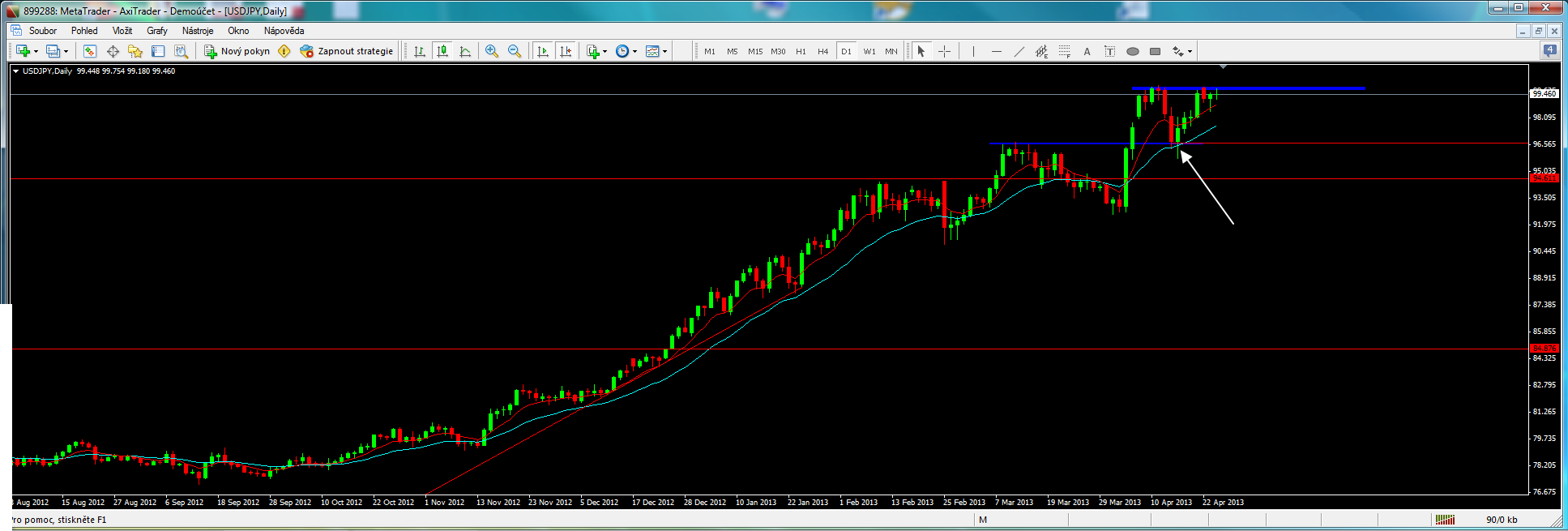Open the Navigator folder-star icon
The width and height of the screenshot is (1568, 531).
coord(135,51)
